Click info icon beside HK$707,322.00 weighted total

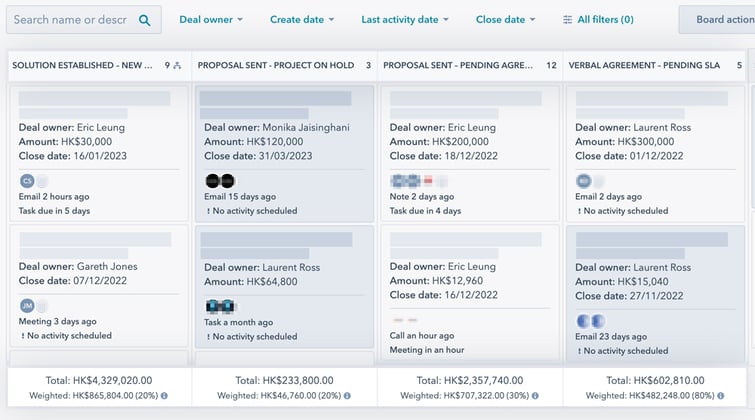[535, 396]
